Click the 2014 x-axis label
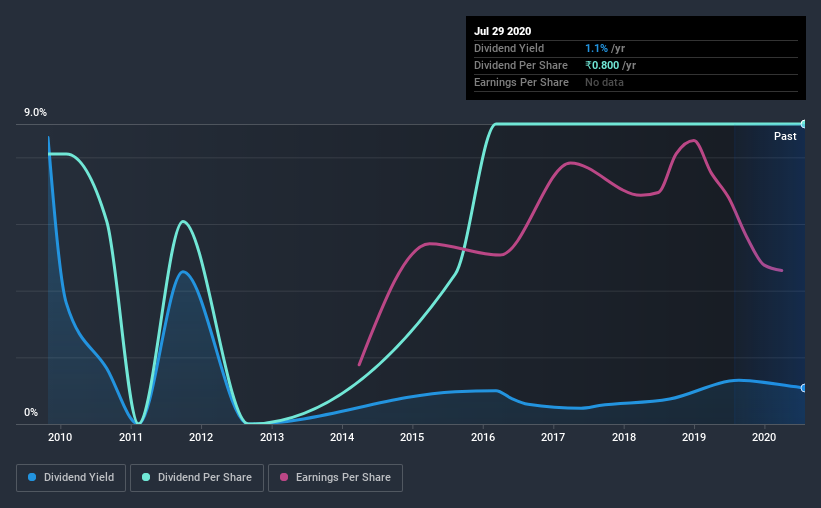This screenshot has height=508, width=821. 342,437
